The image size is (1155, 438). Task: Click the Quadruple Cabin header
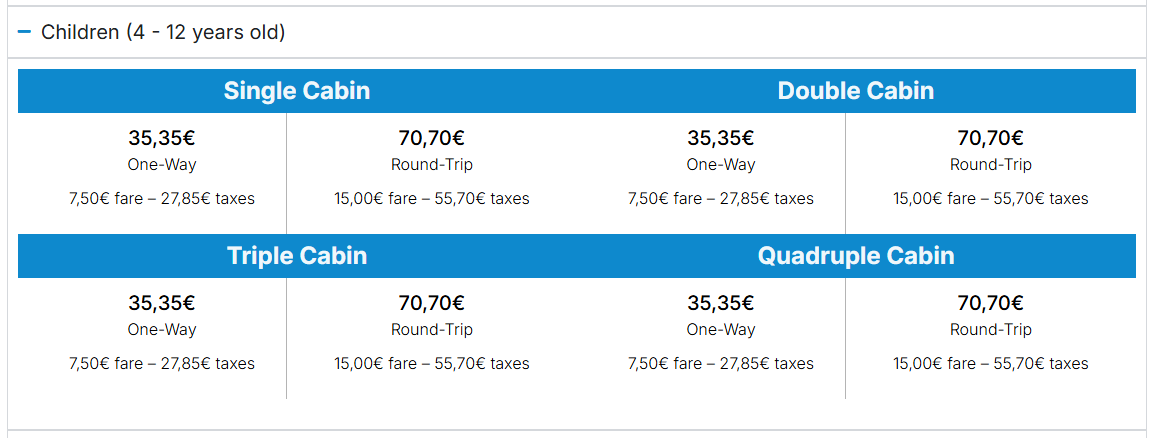(x=855, y=256)
